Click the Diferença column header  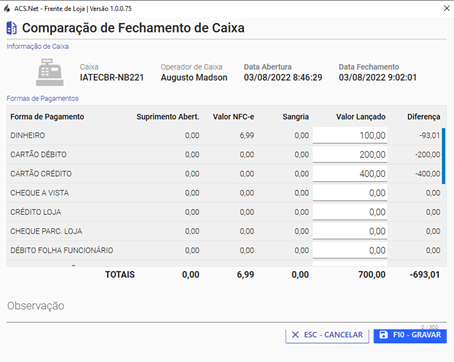coord(424,117)
